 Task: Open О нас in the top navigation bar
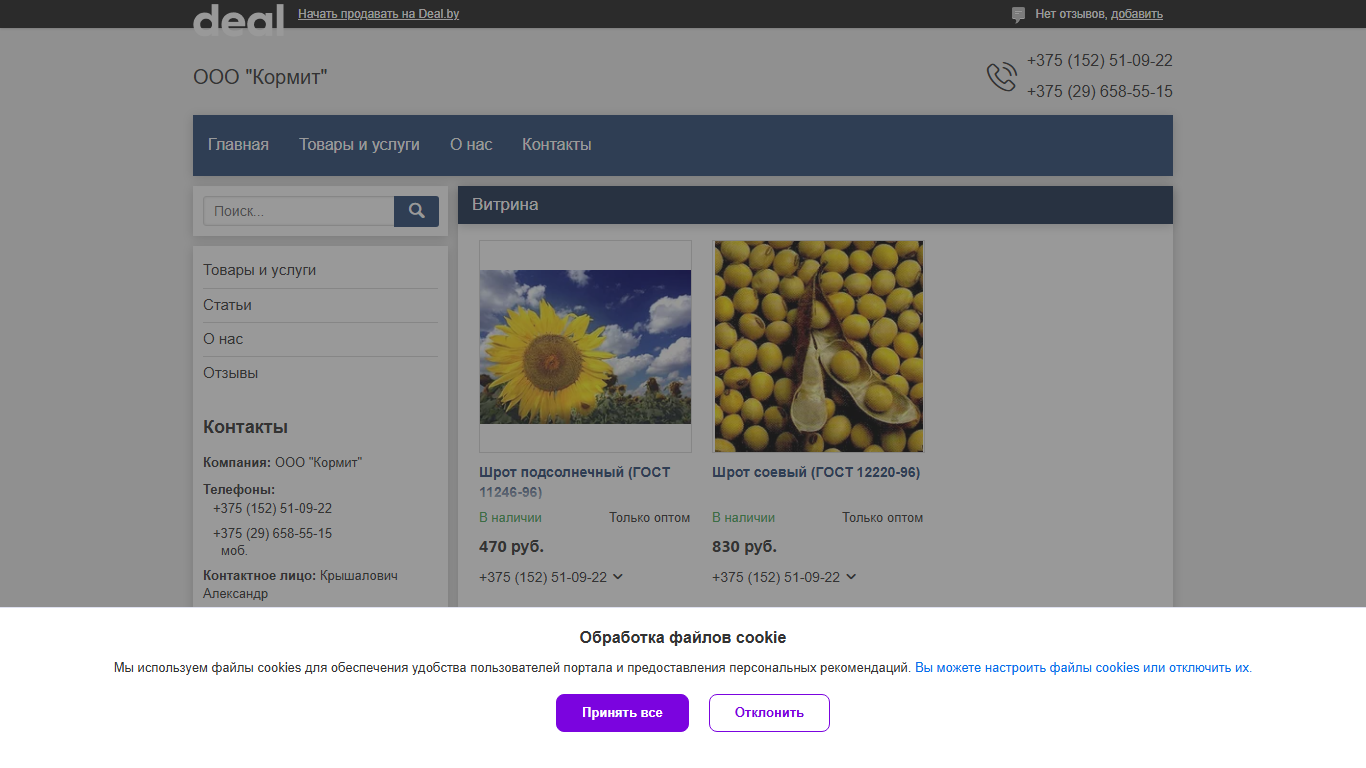[471, 145]
